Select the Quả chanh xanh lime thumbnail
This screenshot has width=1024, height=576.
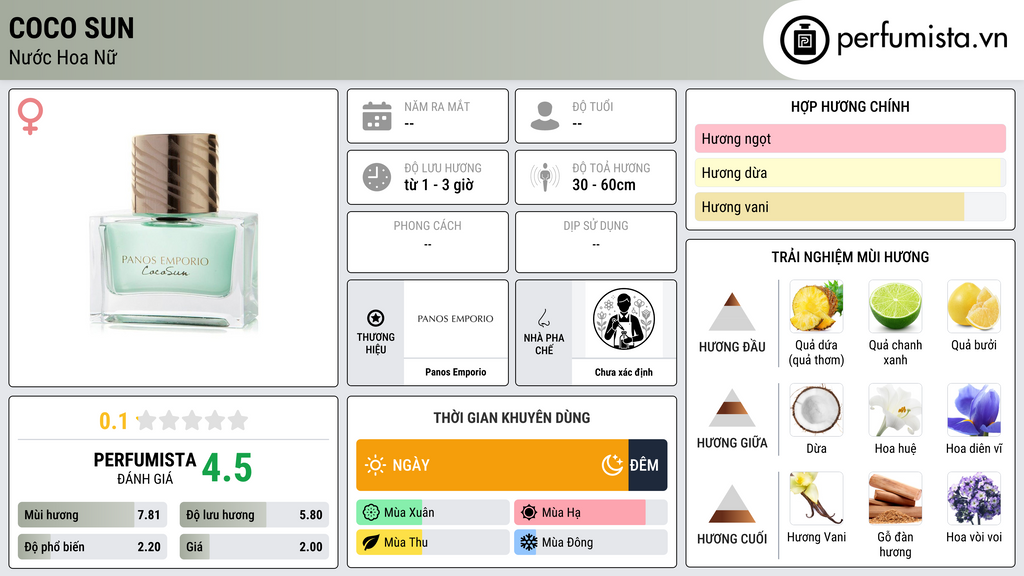pos(895,306)
